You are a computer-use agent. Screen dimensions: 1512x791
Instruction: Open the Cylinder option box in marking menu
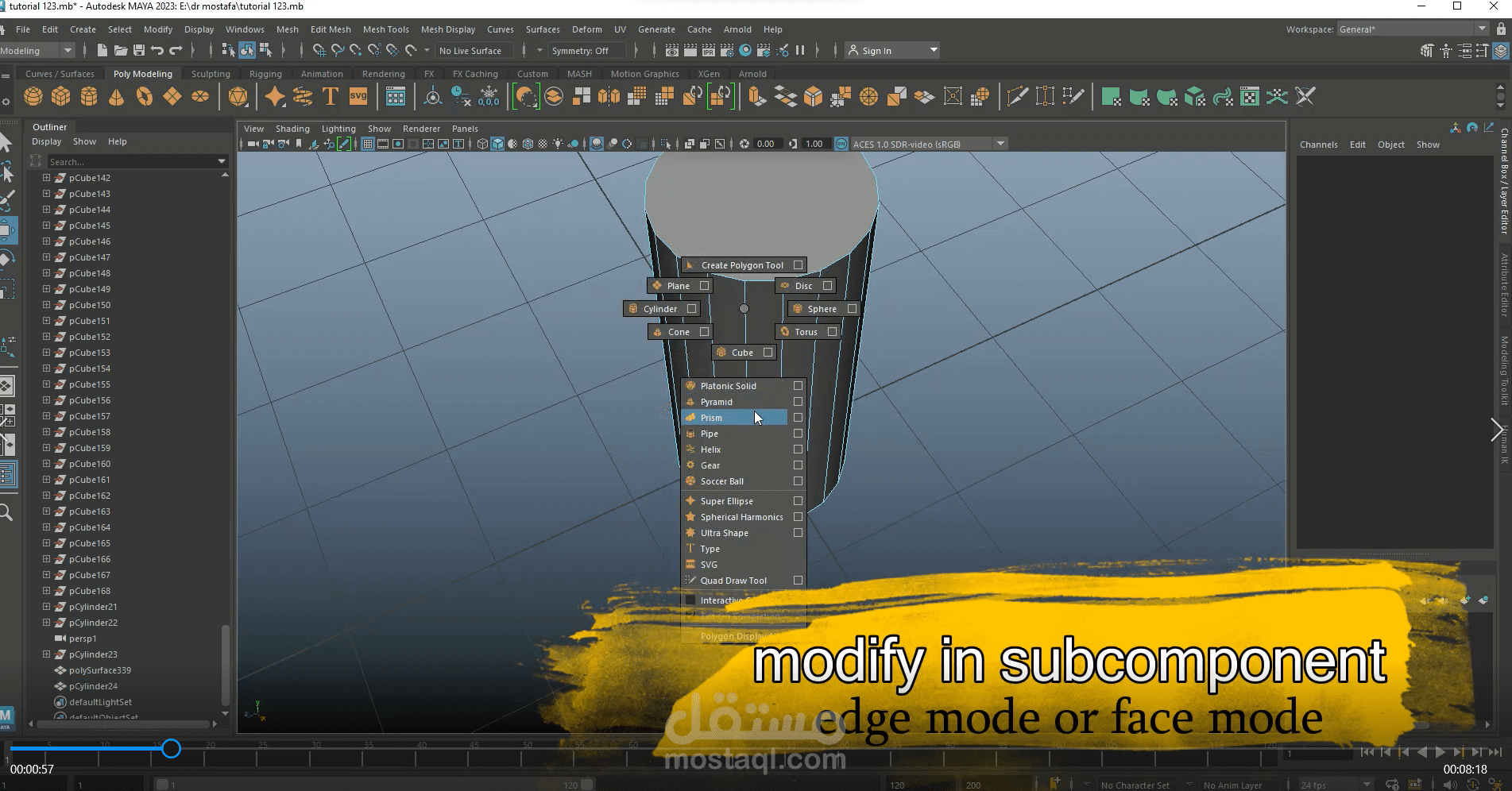tap(691, 309)
